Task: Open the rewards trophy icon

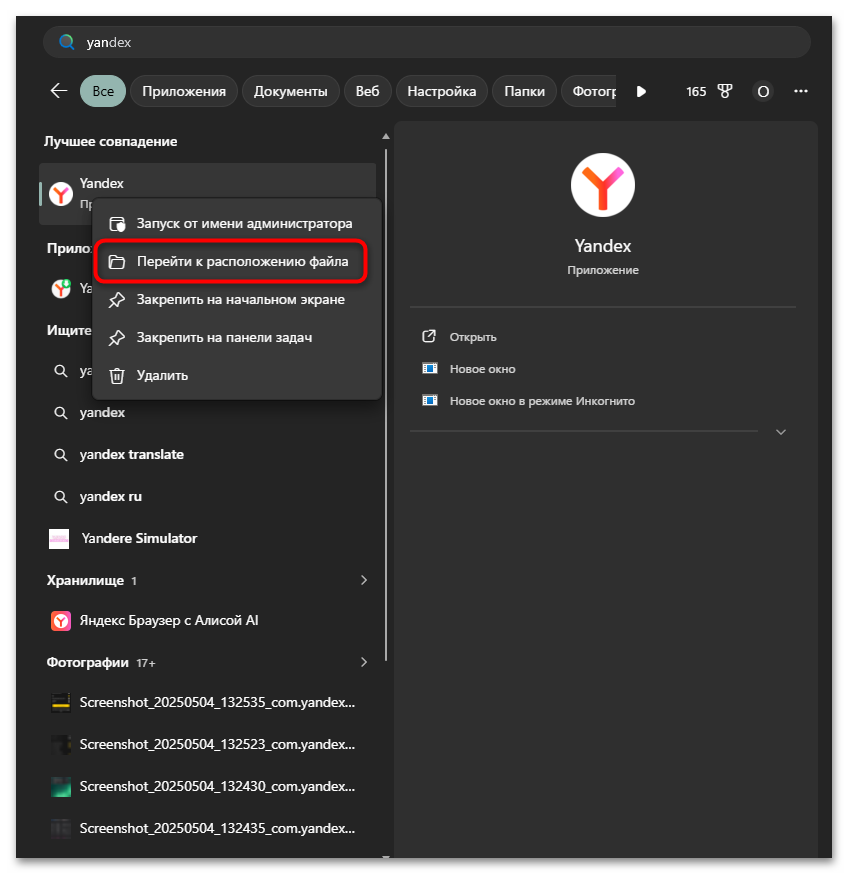Action: [x=724, y=91]
